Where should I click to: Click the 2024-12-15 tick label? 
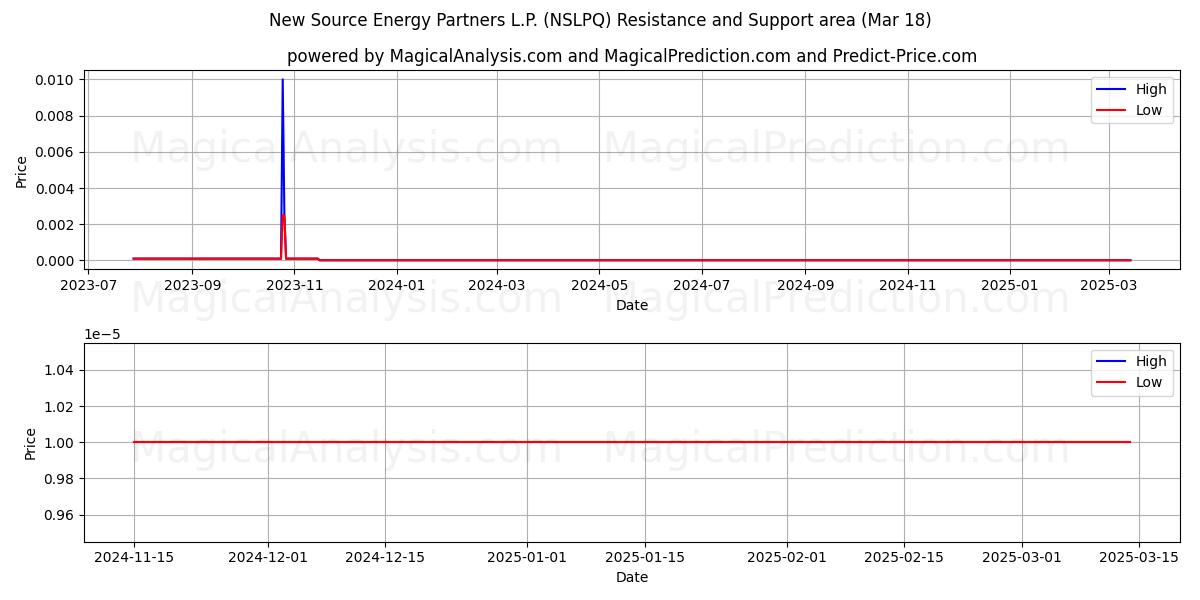coord(385,557)
